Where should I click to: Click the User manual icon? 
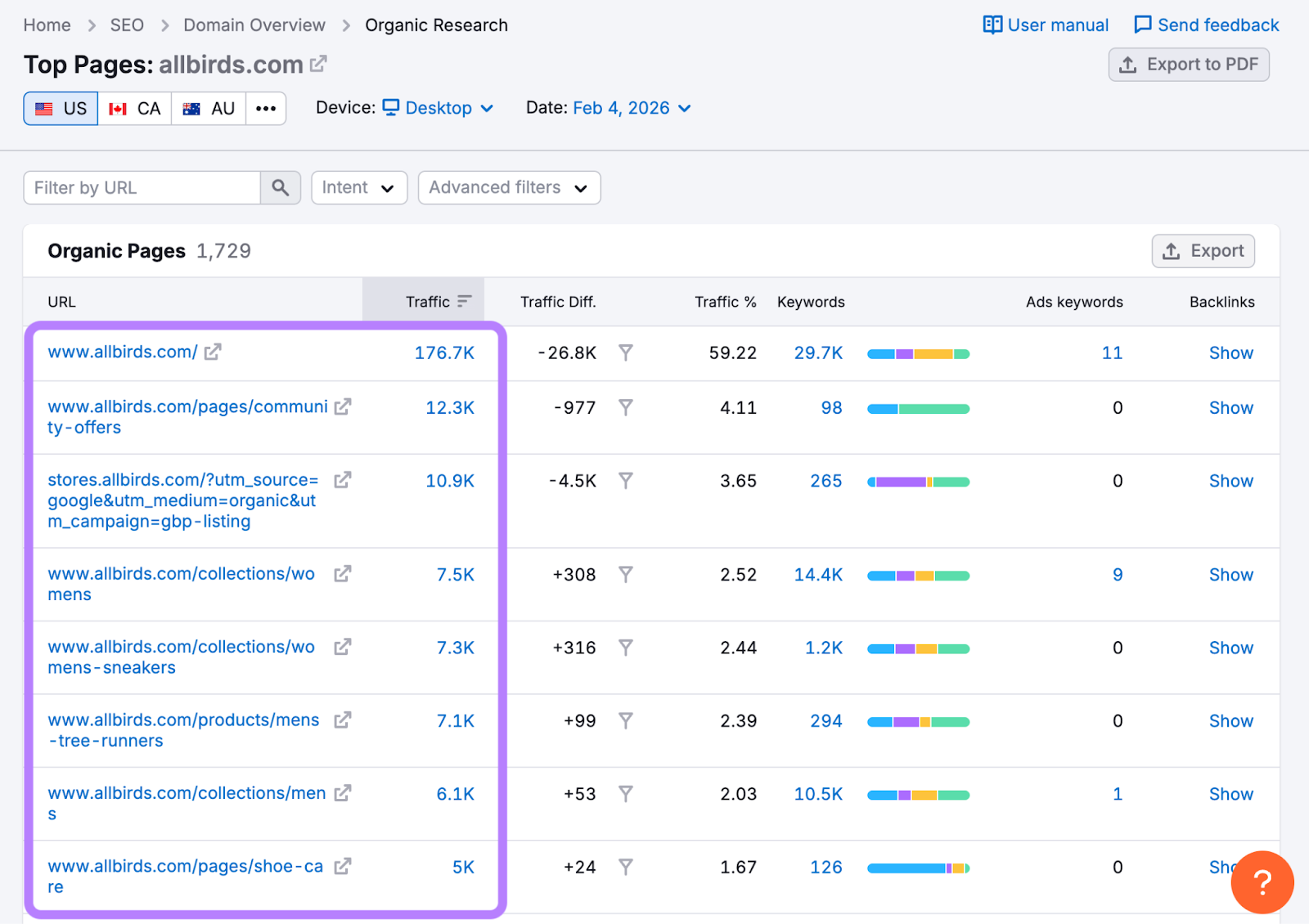992,25
